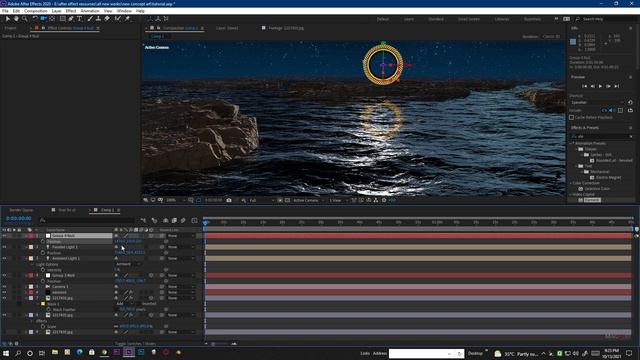Open Composition Mini-Flowchart in timeline

point(143,220)
